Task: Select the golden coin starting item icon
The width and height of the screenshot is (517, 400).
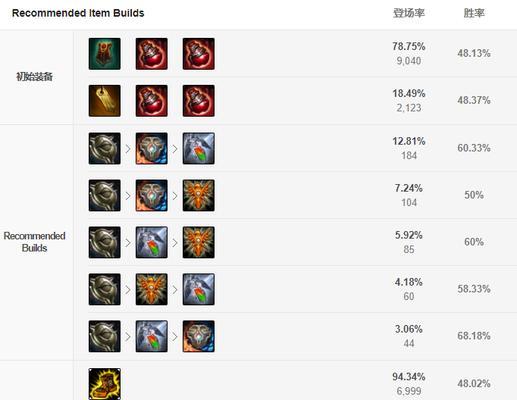Action: point(105,101)
